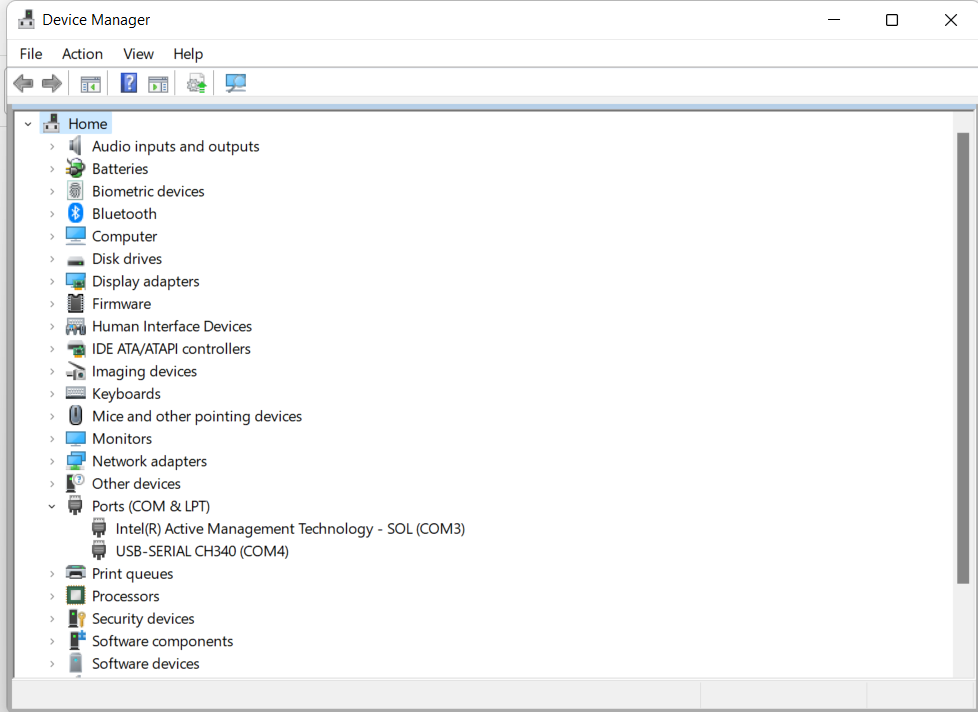
Task: Click the Display adapters icon
Action: pos(75,281)
